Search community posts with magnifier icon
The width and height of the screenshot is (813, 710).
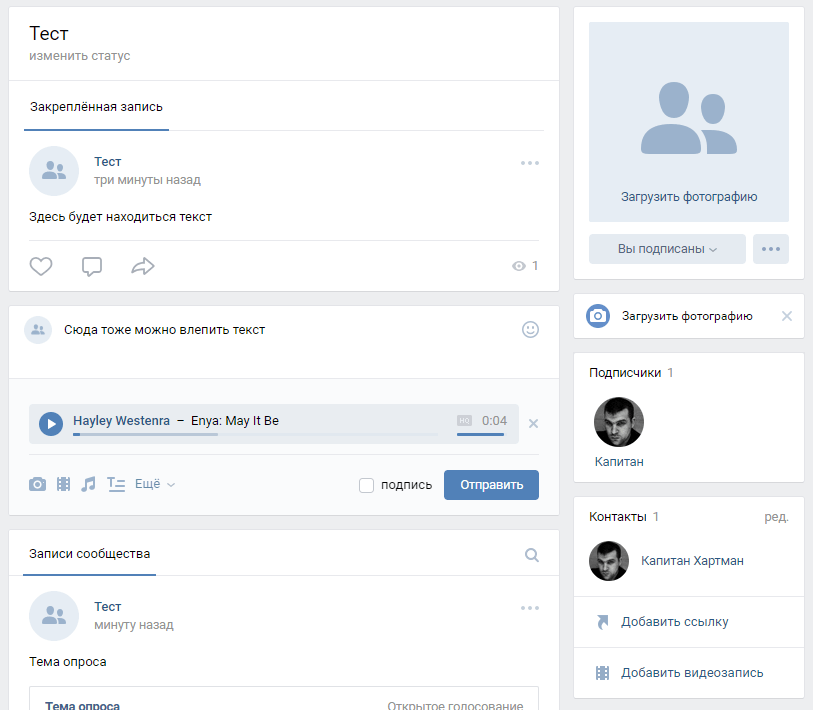pyautogui.click(x=532, y=555)
